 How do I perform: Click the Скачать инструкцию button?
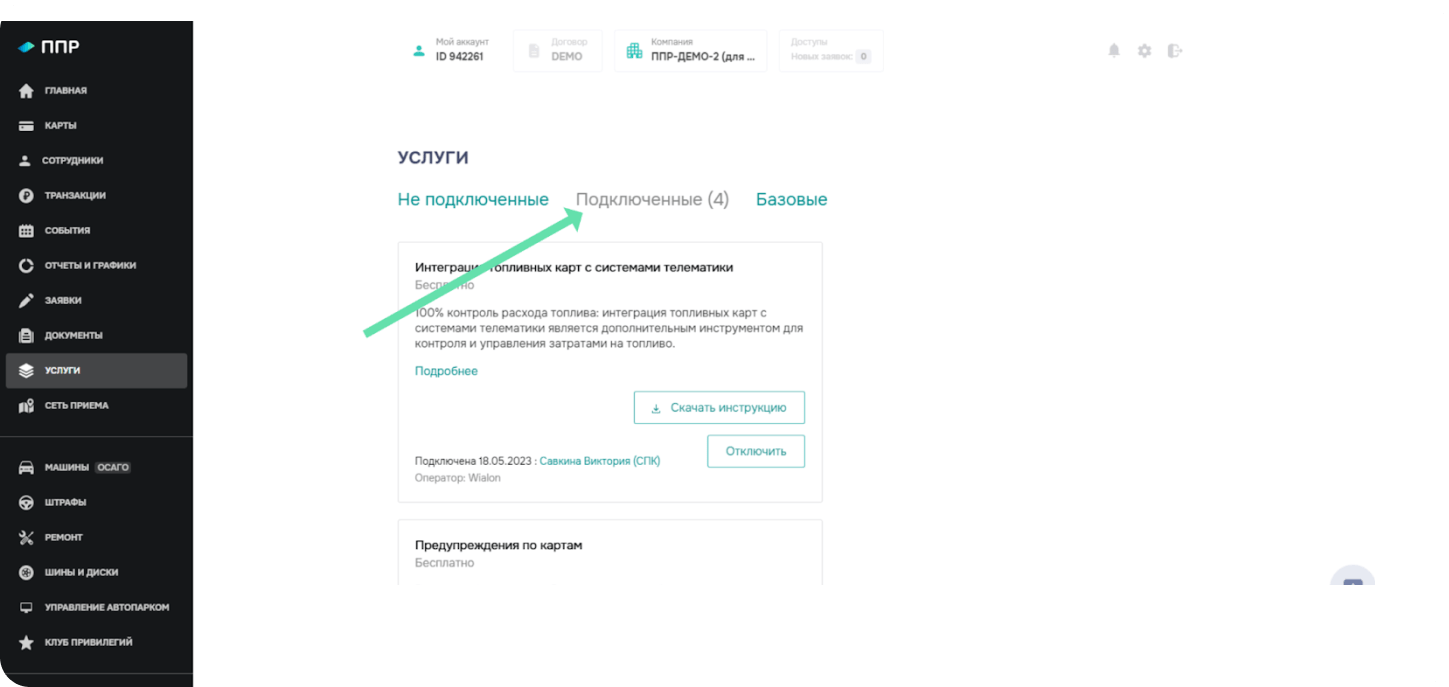(x=719, y=408)
